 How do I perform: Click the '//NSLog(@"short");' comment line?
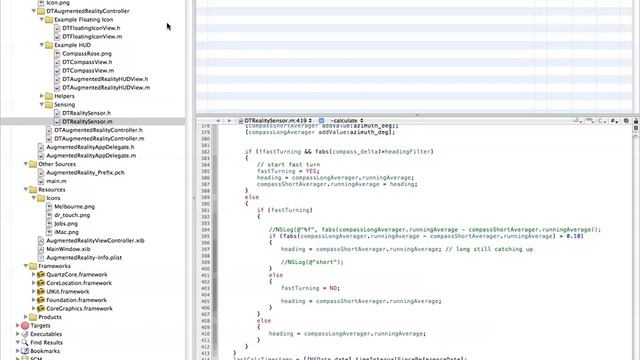[x=312, y=262]
